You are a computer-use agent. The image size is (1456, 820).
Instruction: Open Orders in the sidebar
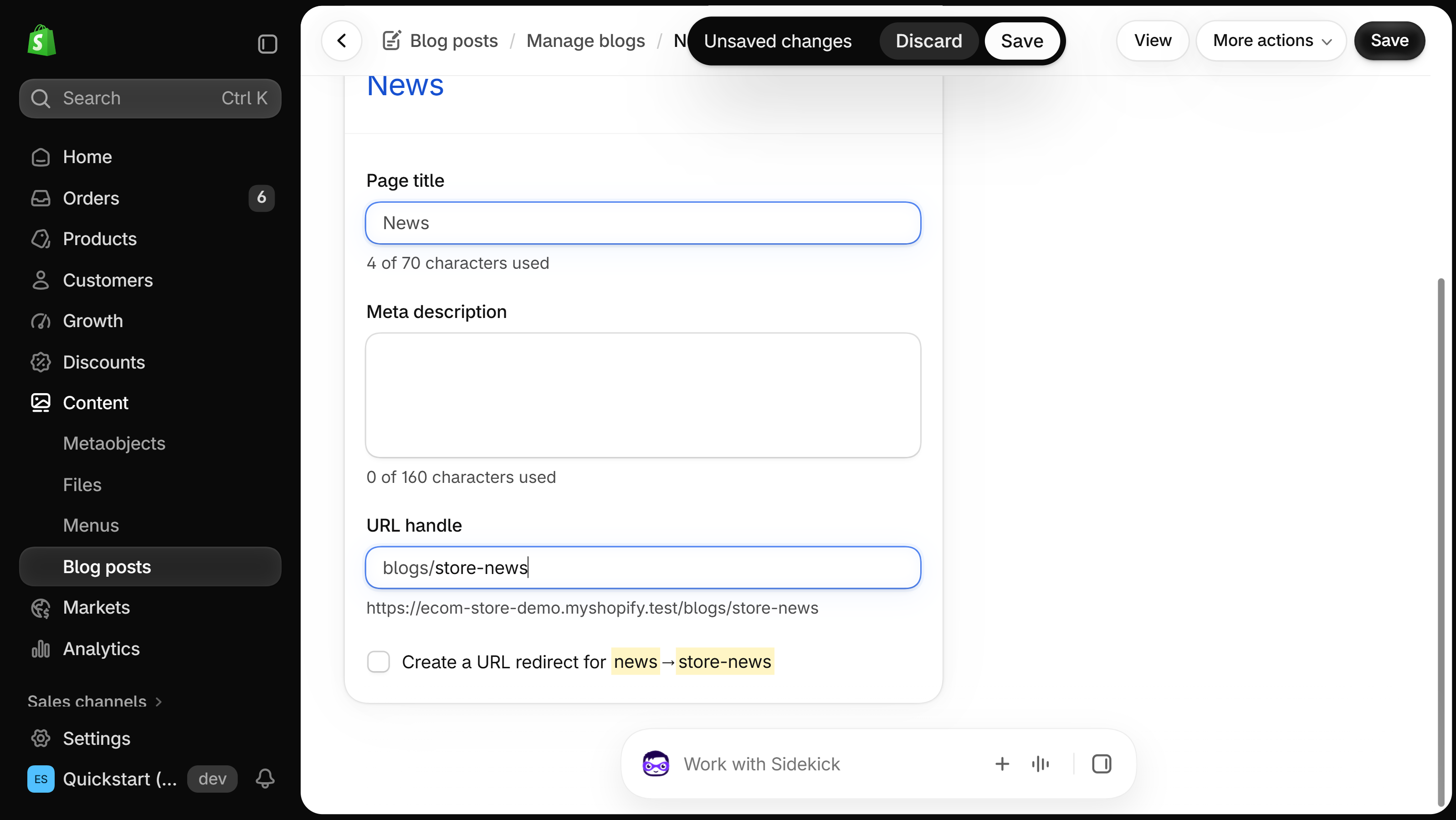point(150,198)
